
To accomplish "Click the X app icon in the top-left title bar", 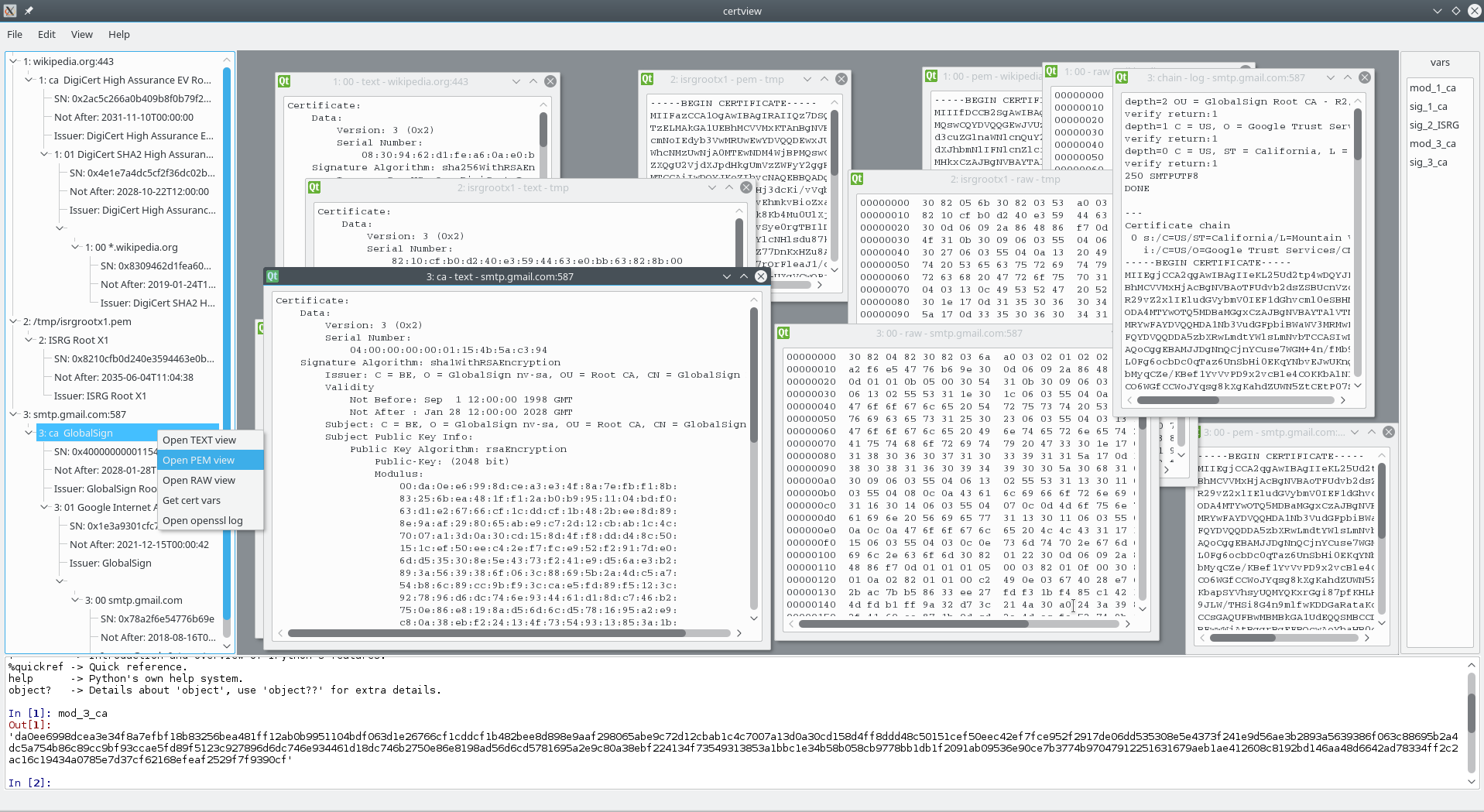I will [x=10, y=11].
